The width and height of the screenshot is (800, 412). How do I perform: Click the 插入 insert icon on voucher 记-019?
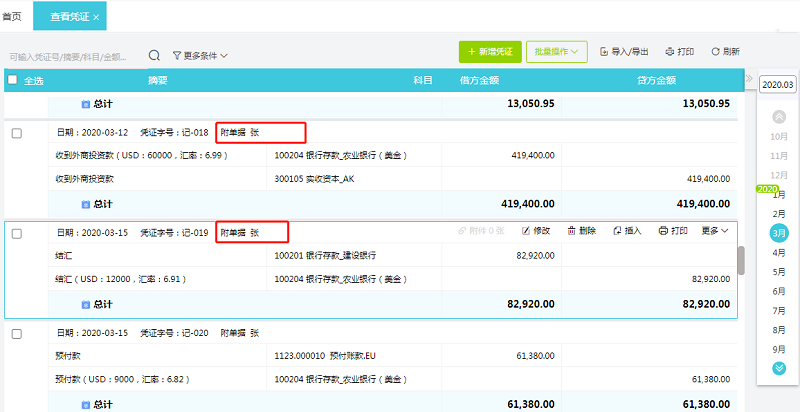(x=617, y=231)
